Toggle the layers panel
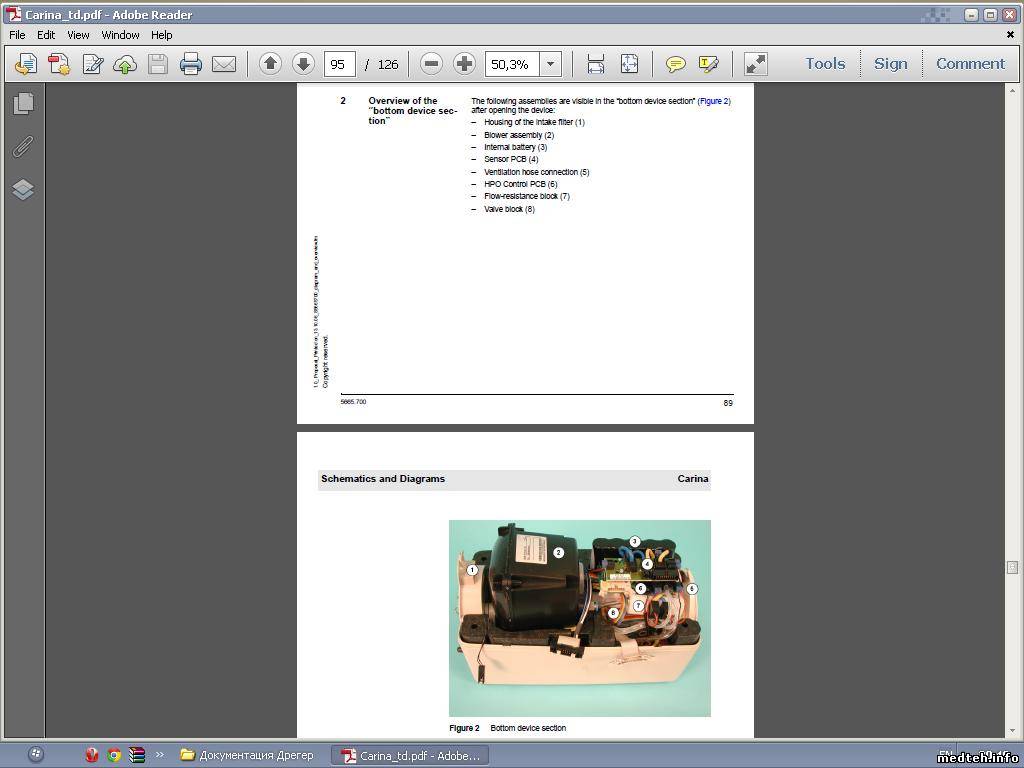This screenshot has width=1024, height=768. point(23,190)
